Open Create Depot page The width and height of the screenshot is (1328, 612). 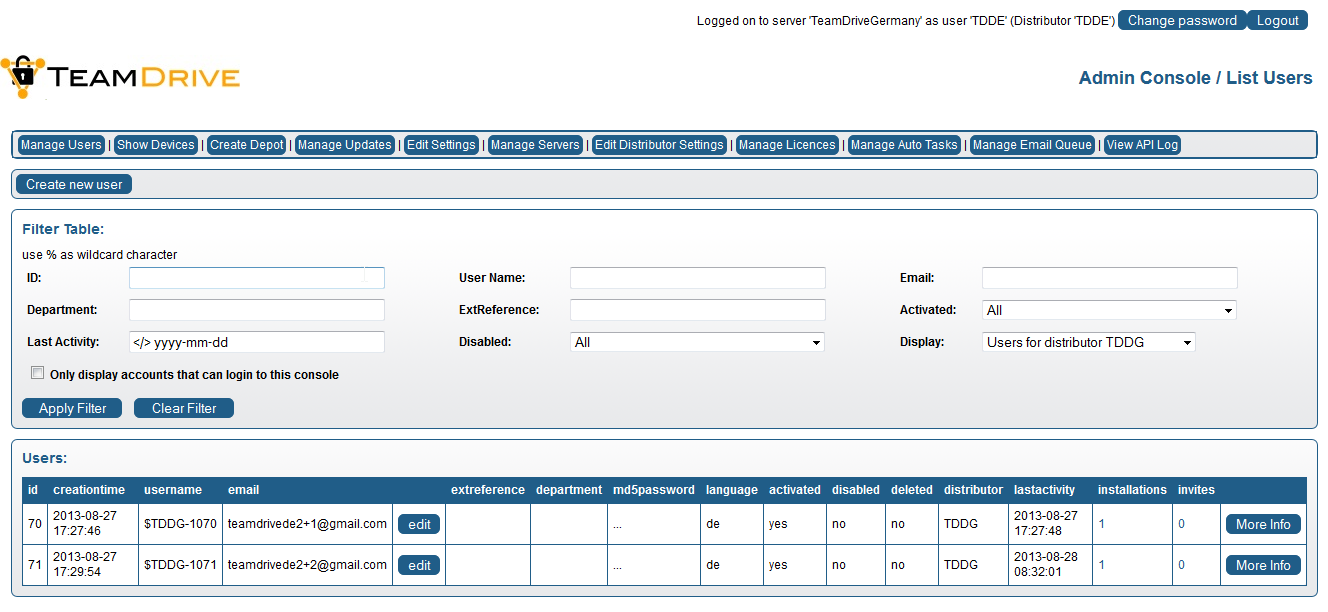247,145
